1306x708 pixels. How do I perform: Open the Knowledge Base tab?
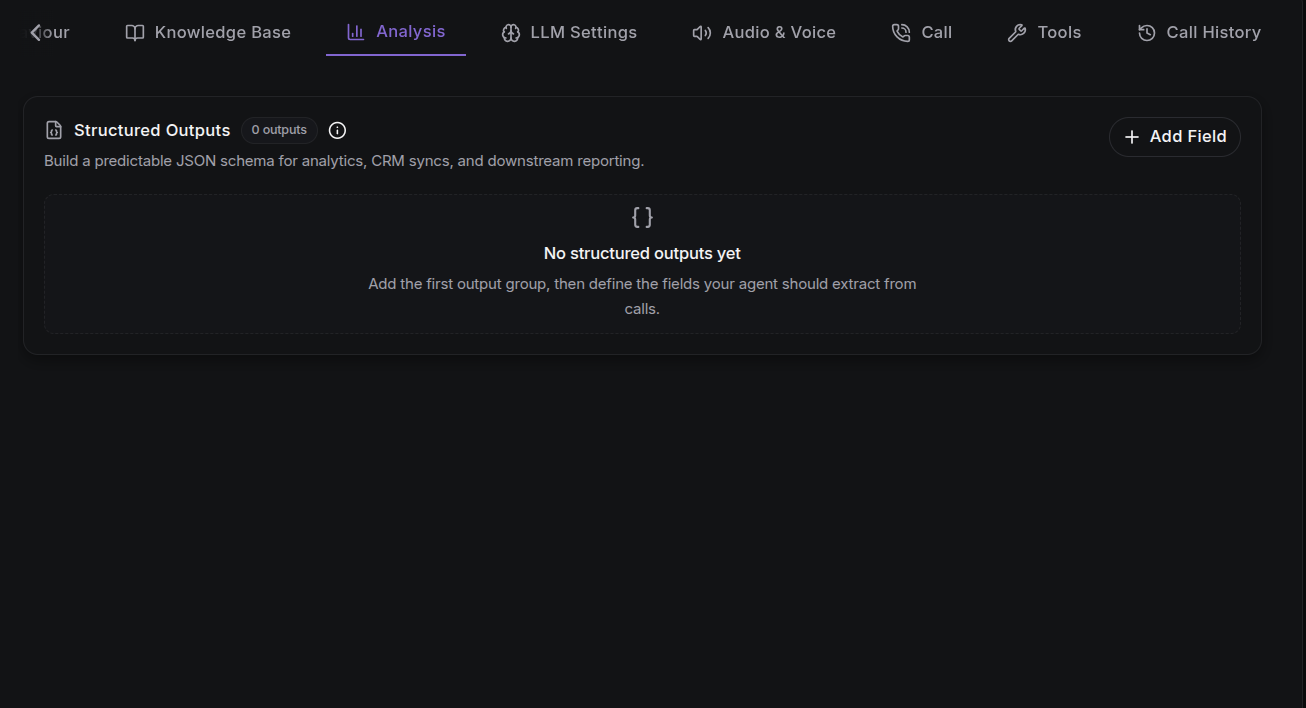[208, 33]
